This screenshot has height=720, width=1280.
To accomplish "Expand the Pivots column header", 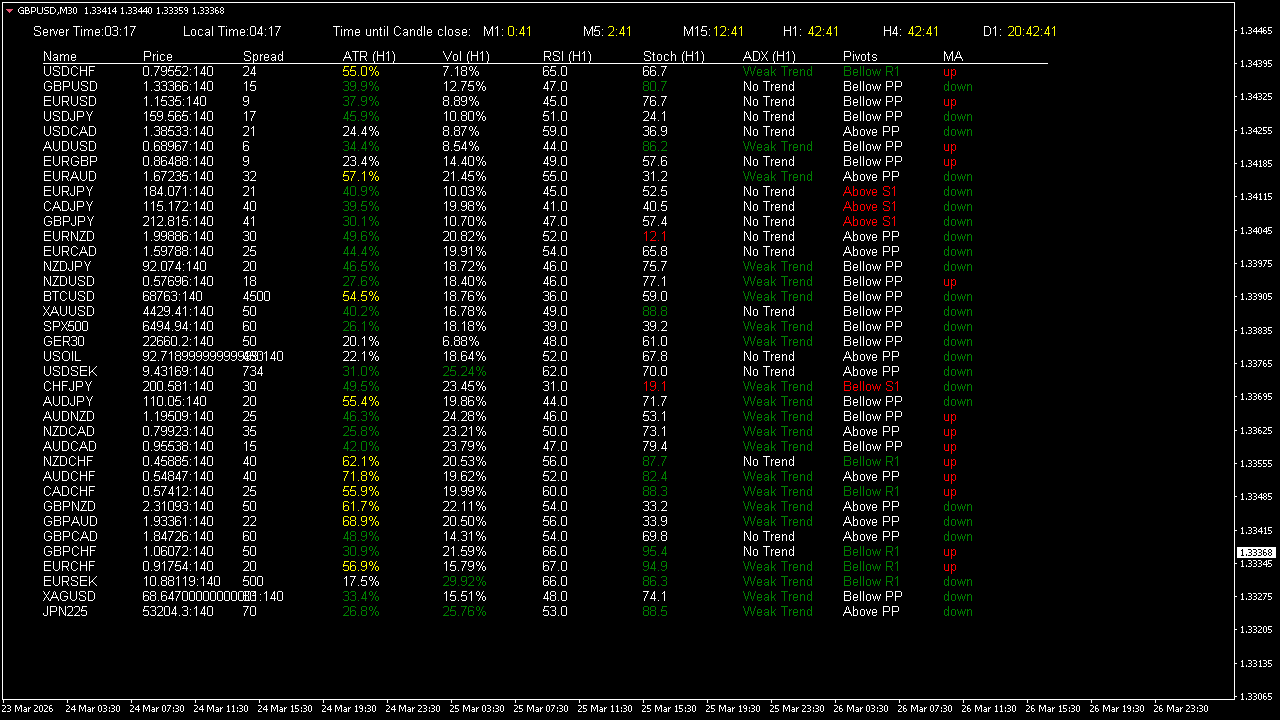I will [858, 56].
